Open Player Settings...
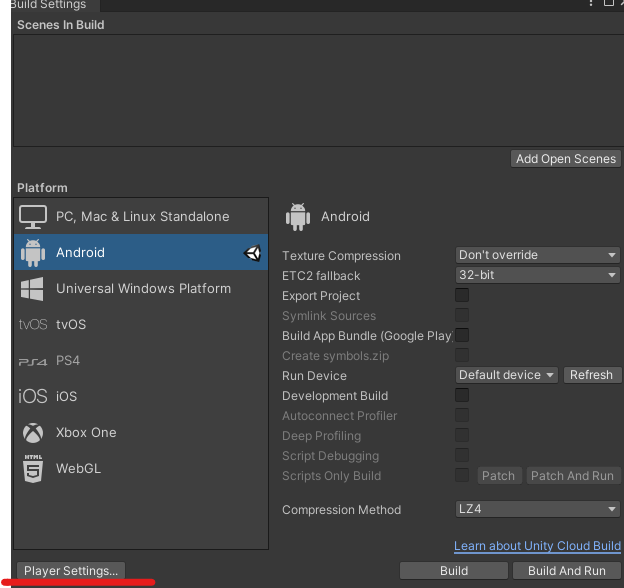624x588 pixels. 71,570
